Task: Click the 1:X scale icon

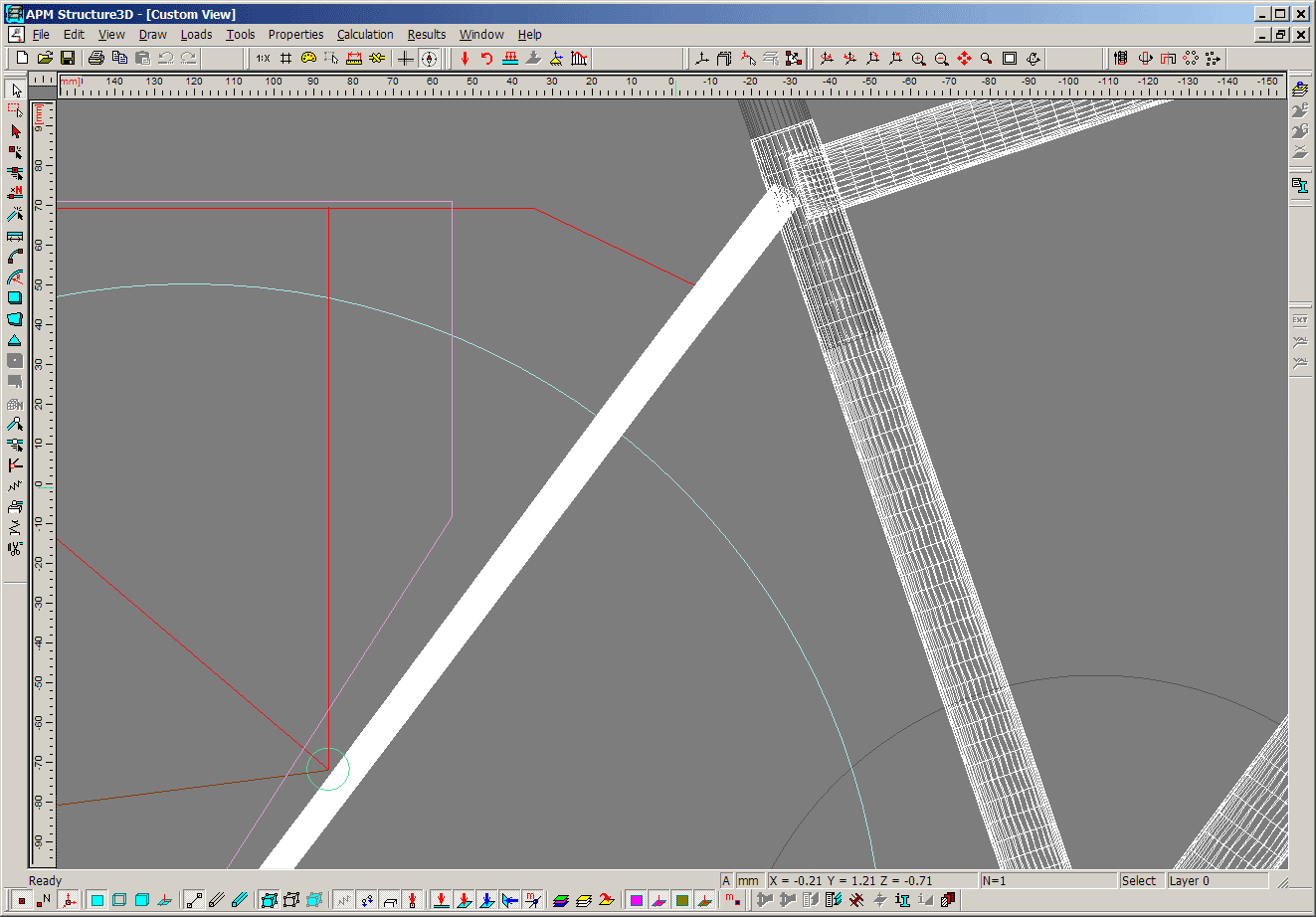Action: coord(263,59)
